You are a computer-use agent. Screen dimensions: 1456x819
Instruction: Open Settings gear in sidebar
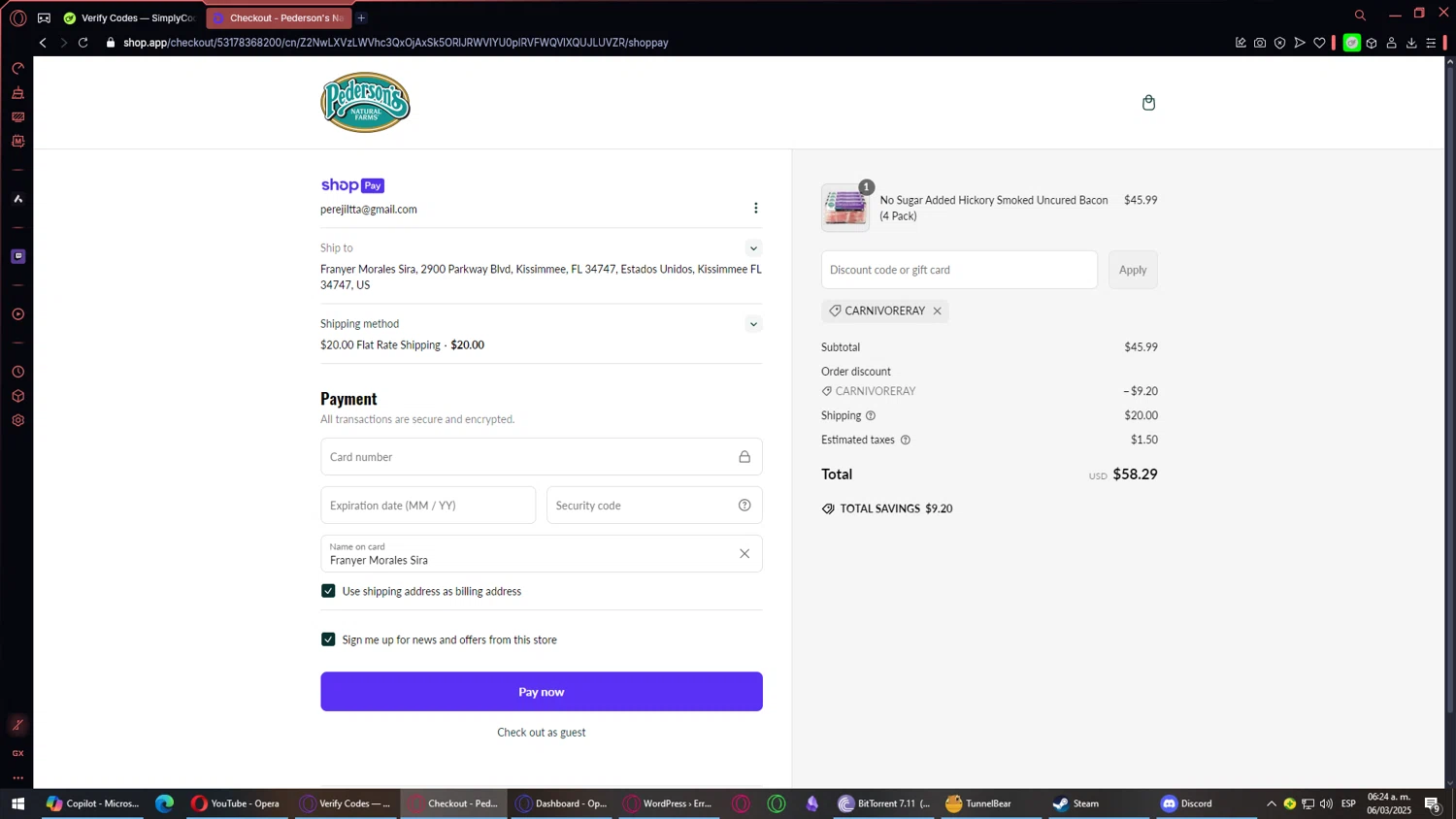pyautogui.click(x=17, y=420)
